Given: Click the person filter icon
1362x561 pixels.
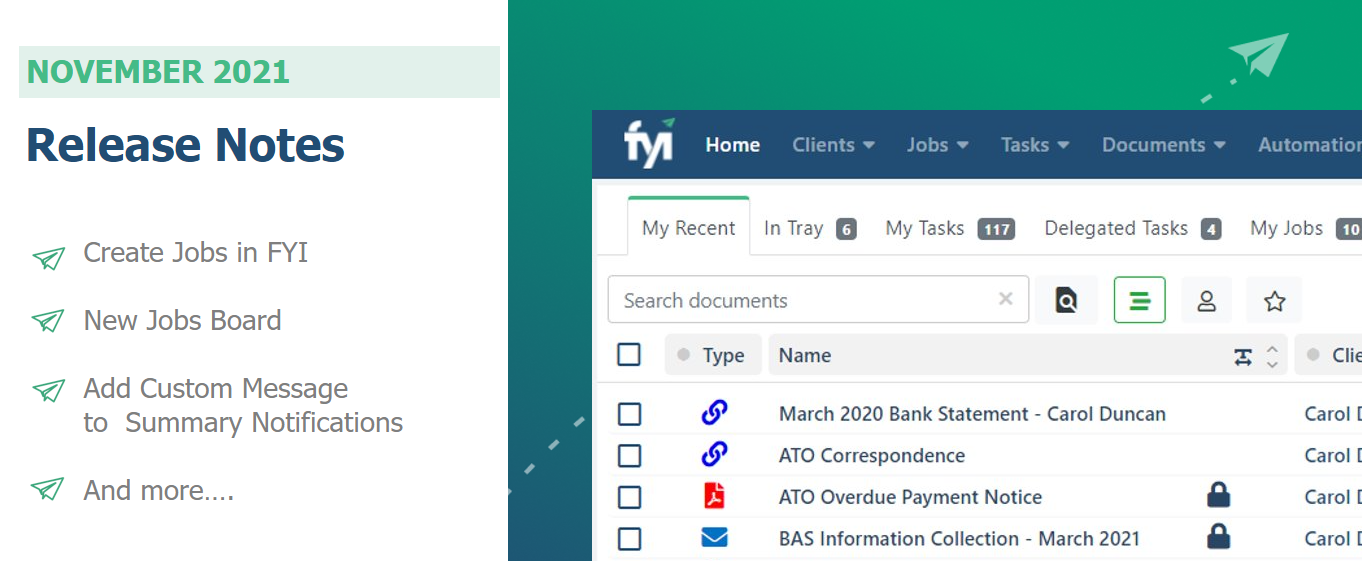Looking at the screenshot, I should 1207,300.
